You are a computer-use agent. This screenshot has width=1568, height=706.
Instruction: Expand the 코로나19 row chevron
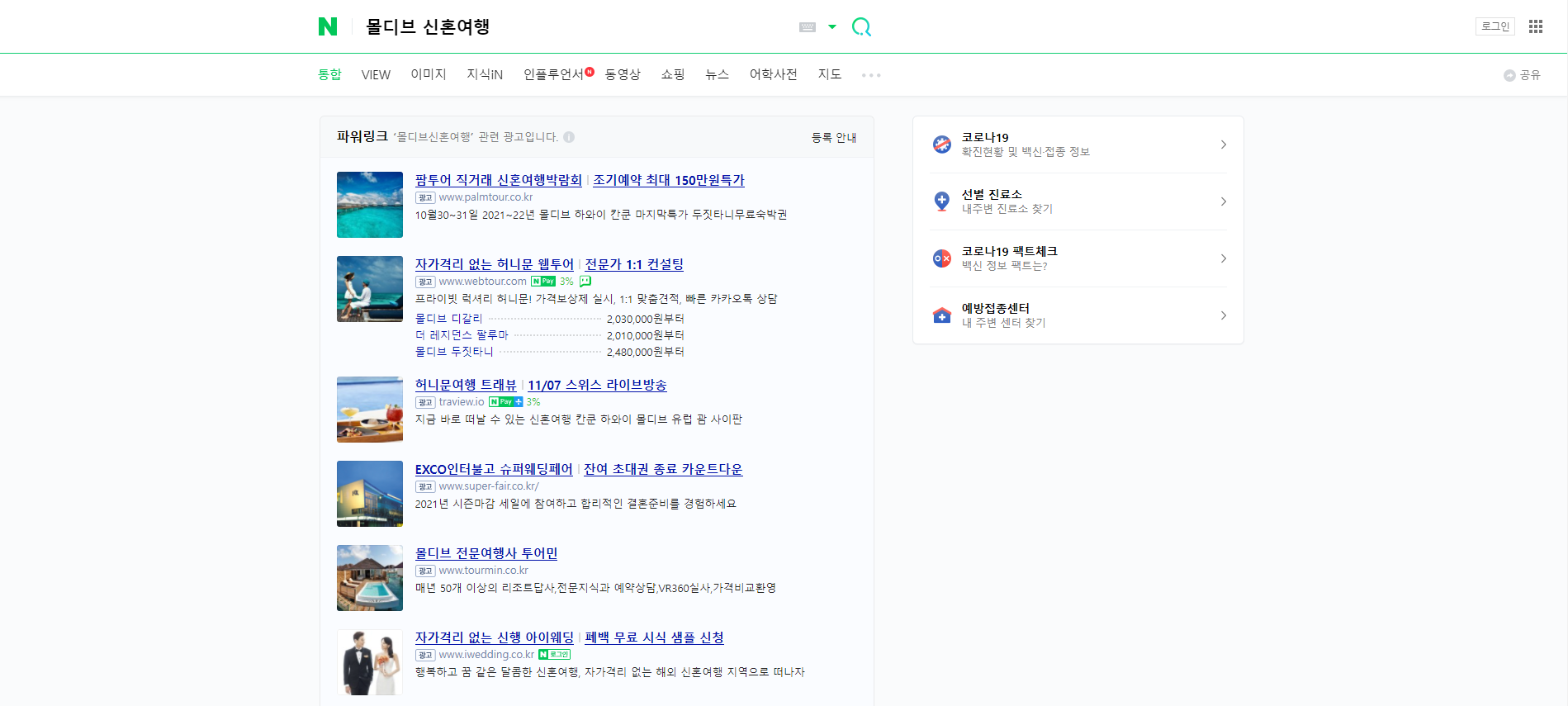click(1224, 145)
